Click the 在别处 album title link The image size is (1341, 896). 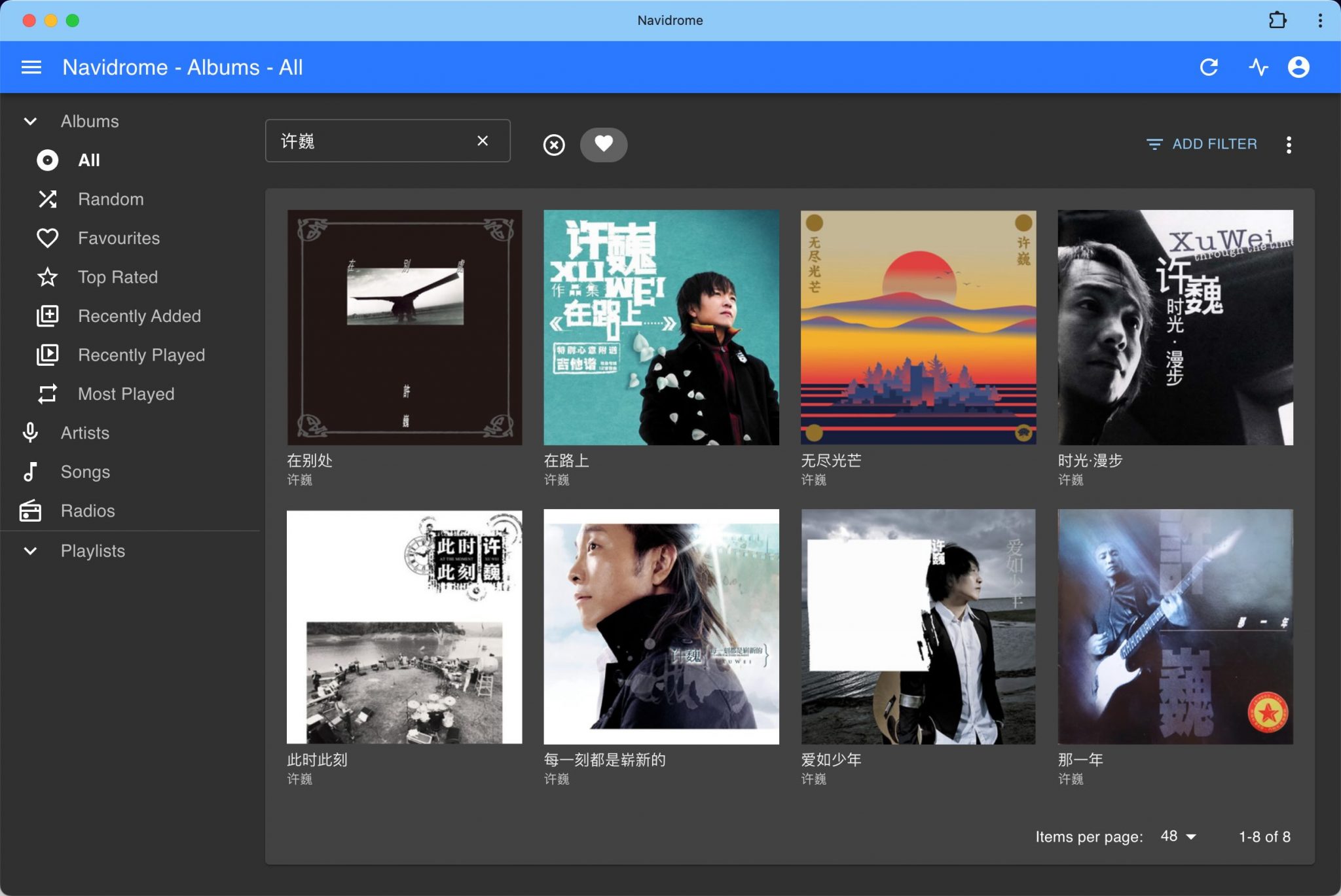click(310, 461)
